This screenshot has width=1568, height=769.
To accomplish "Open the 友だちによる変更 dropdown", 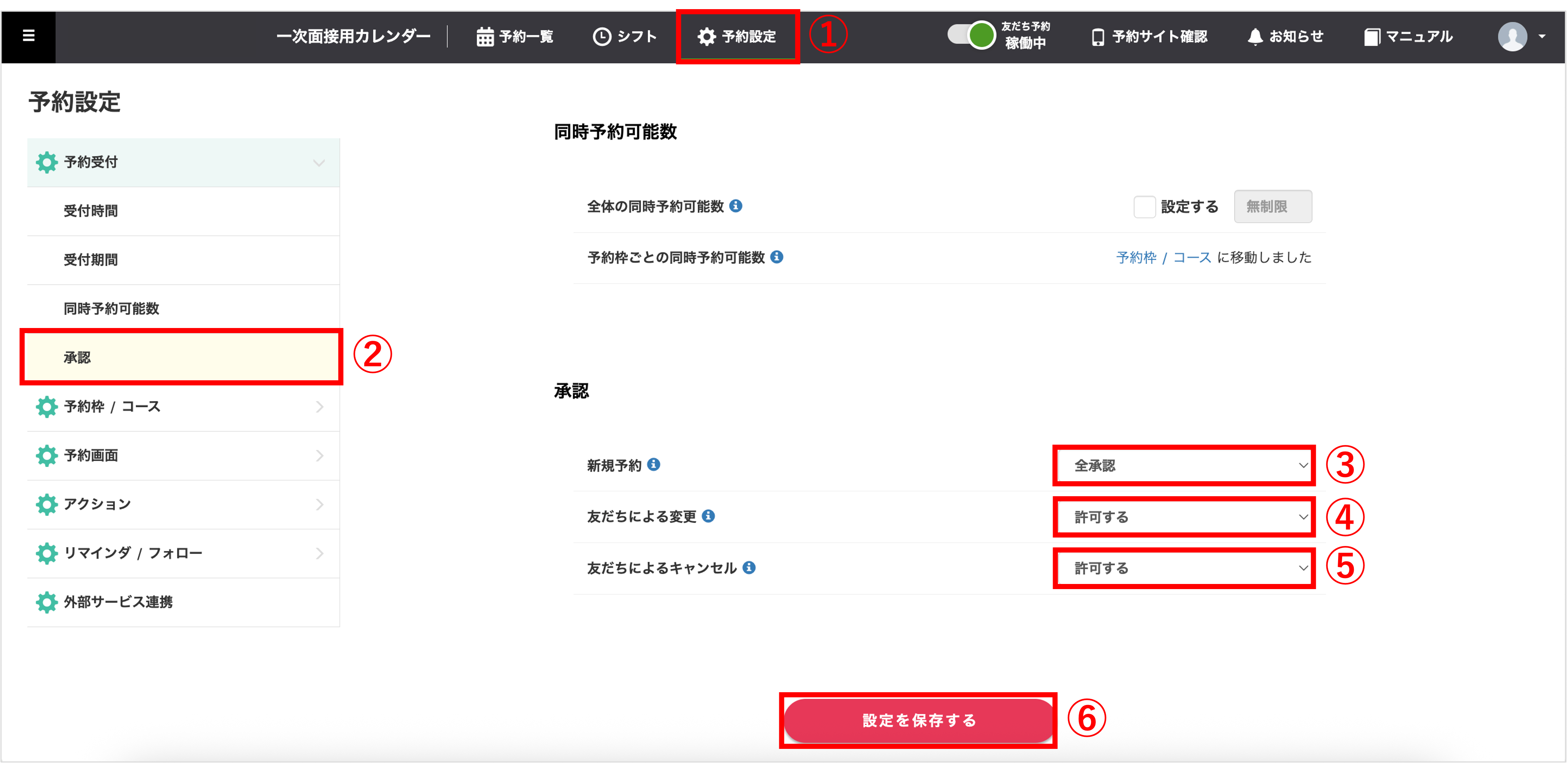I will pyautogui.click(x=1183, y=517).
